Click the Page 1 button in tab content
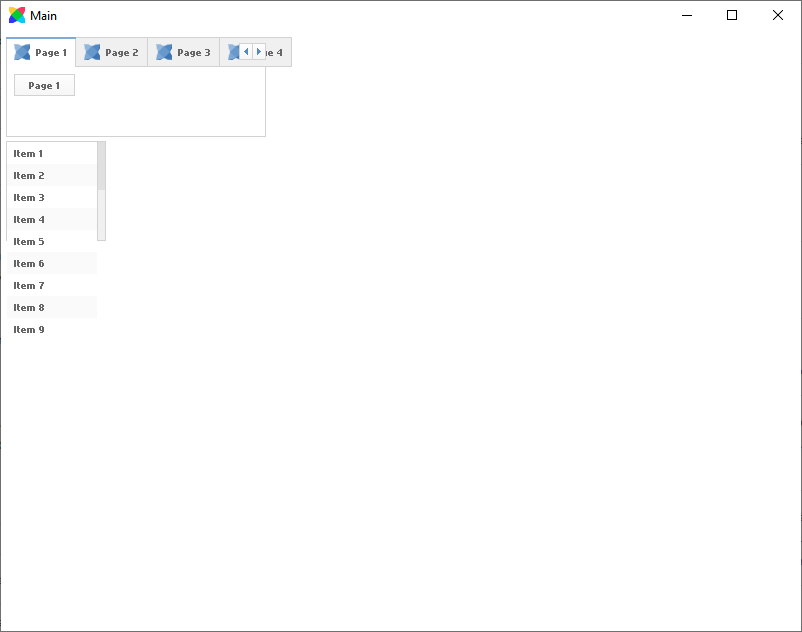 coord(44,85)
